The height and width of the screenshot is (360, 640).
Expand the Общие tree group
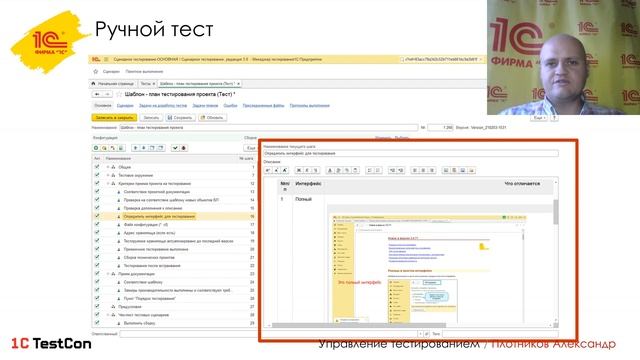(108, 167)
